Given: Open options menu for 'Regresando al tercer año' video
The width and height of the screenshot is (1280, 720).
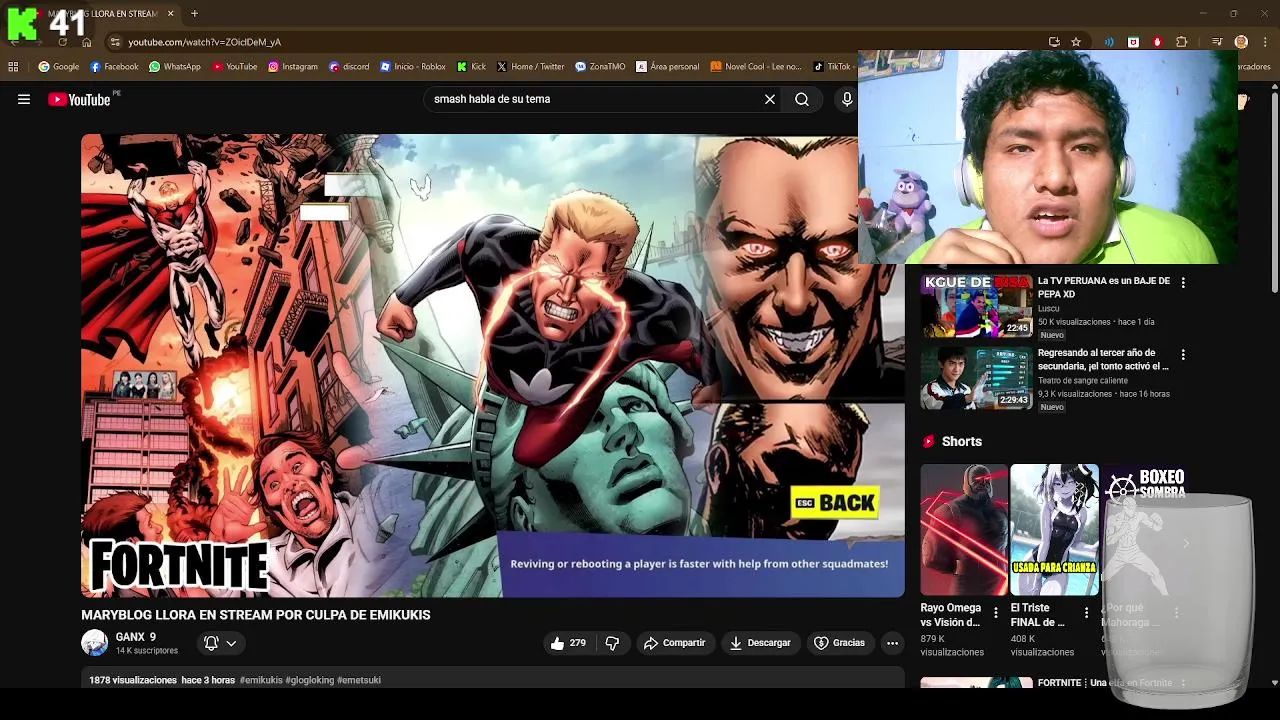Looking at the screenshot, I should (1183, 355).
